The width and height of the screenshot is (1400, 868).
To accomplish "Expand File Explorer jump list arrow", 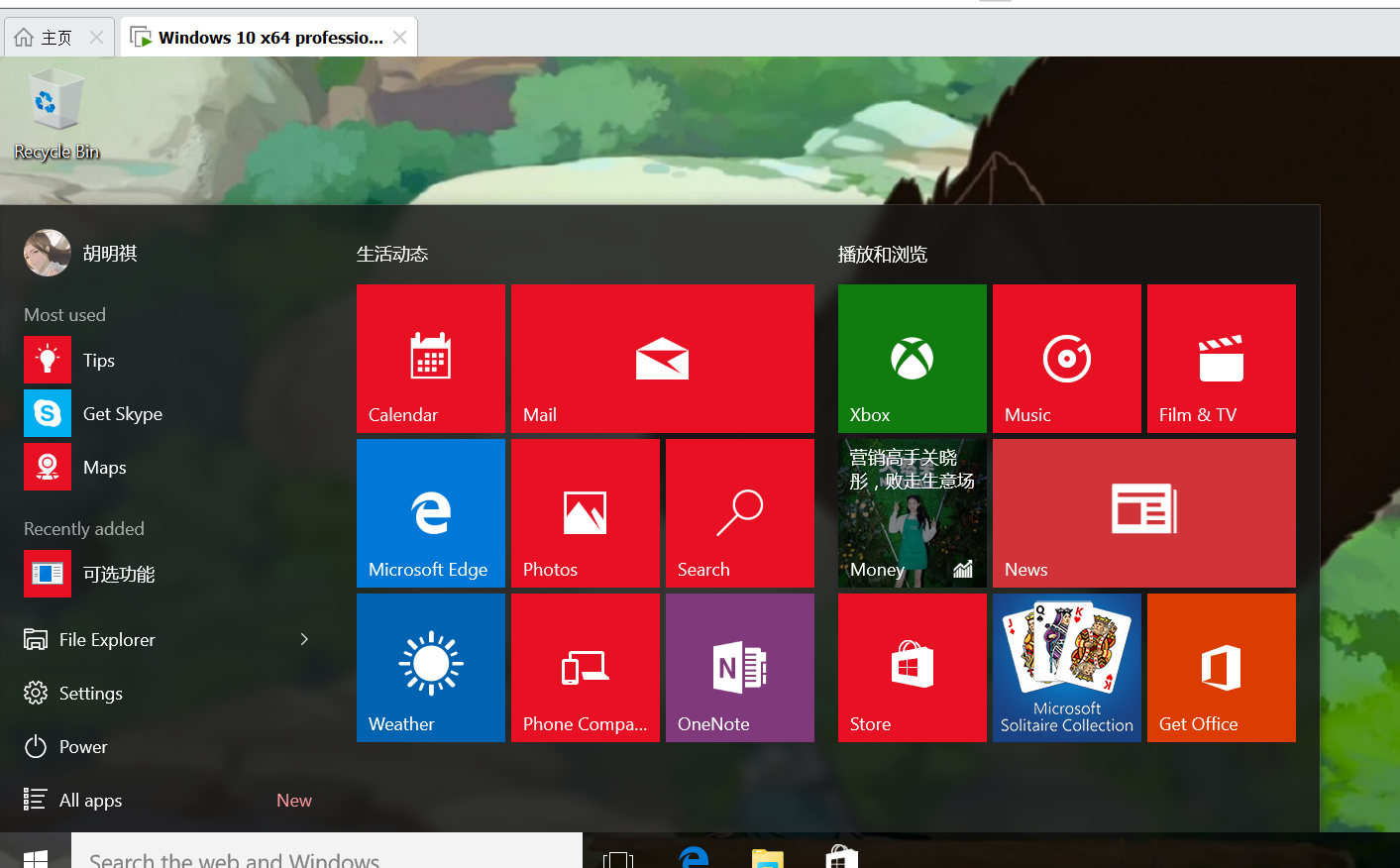I will tap(304, 639).
